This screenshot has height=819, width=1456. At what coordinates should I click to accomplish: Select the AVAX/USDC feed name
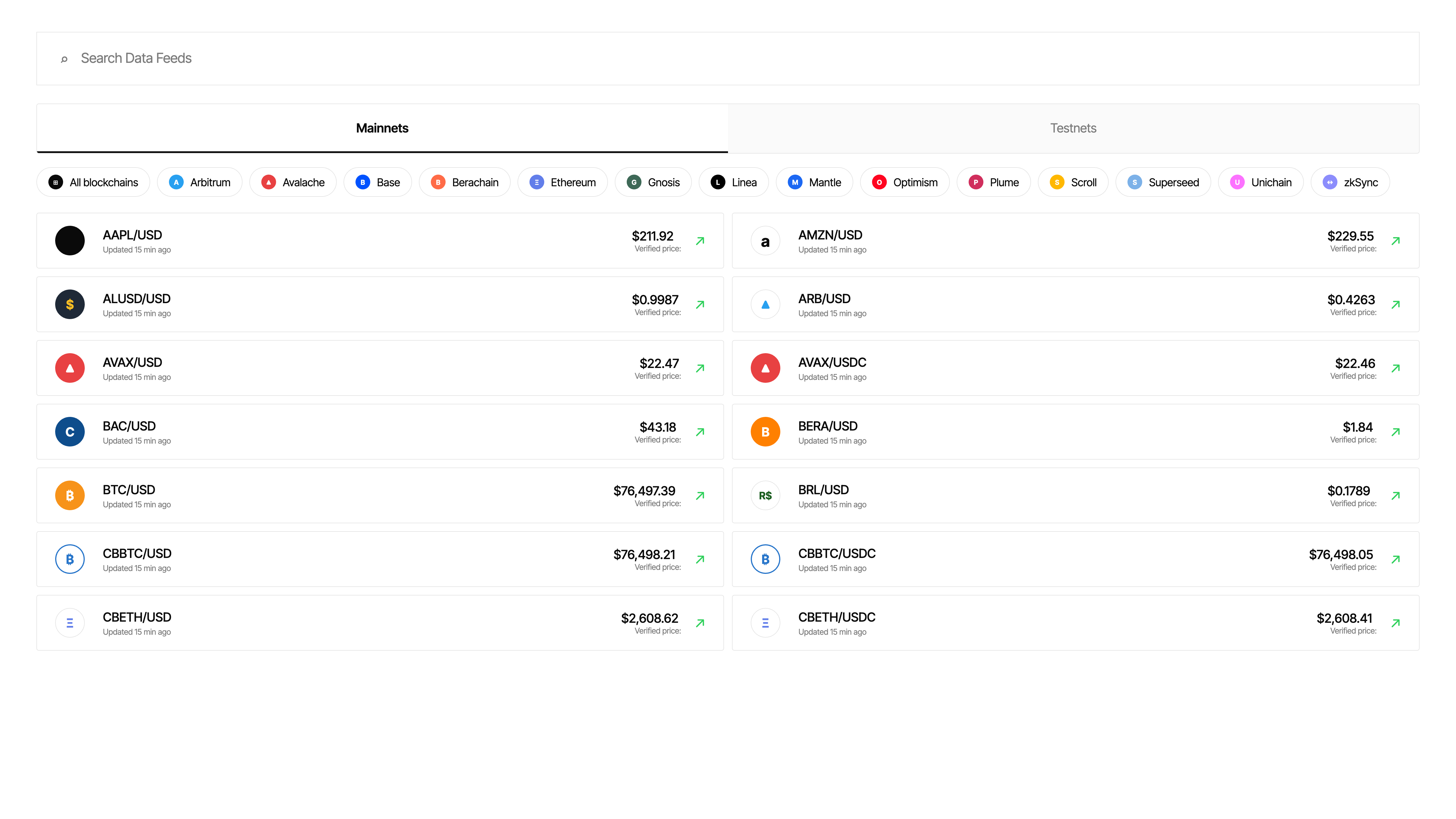pyautogui.click(x=832, y=363)
